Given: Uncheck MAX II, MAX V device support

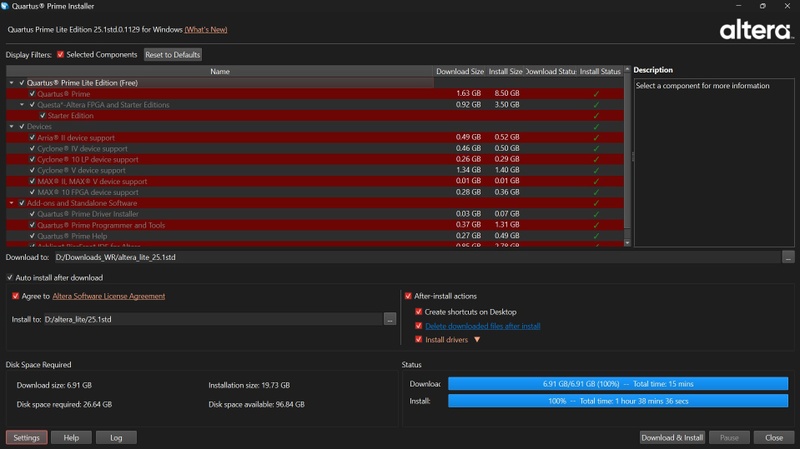Looking at the screenshot, I should 32,181.
